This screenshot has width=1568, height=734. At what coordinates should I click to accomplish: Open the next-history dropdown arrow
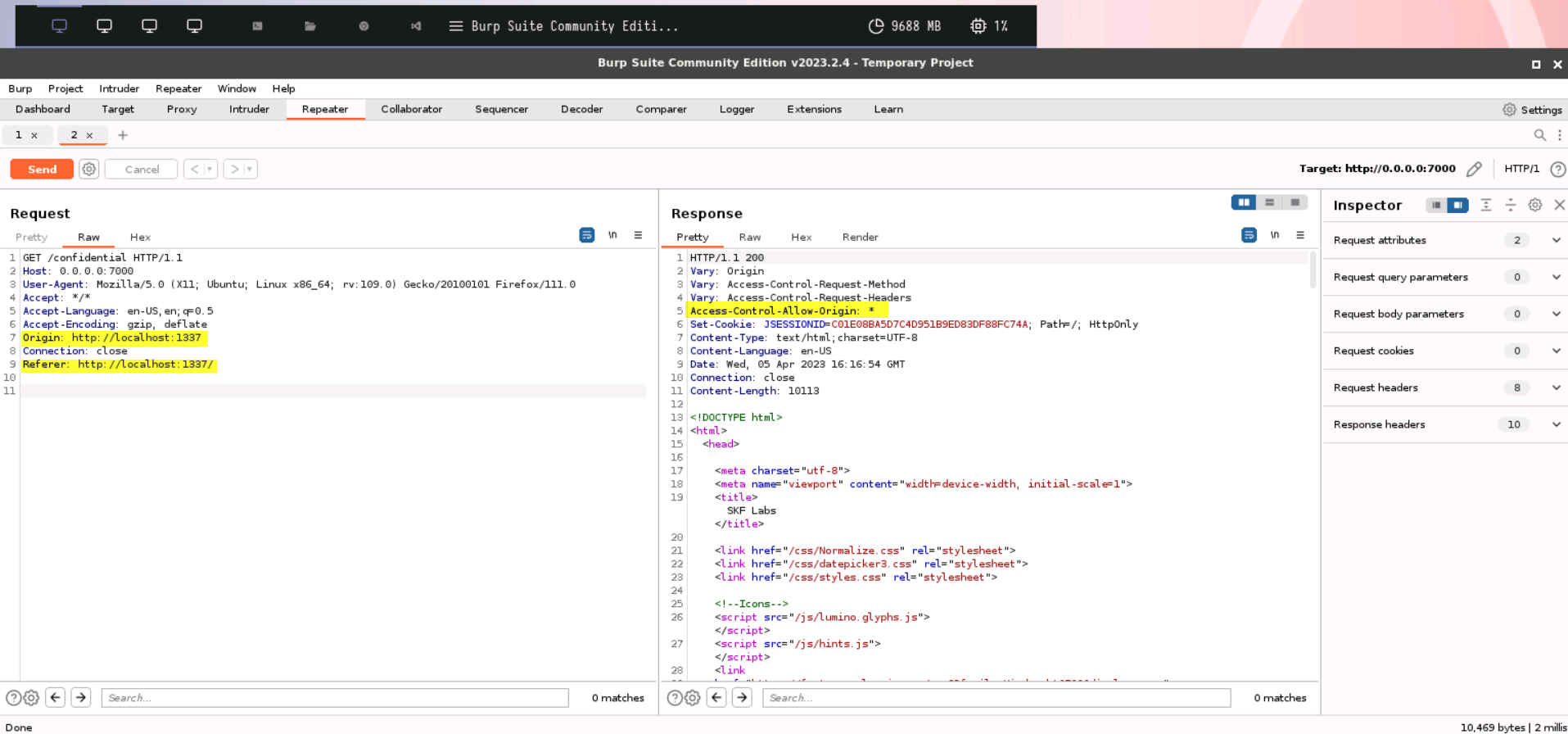(x=251, y=169)
